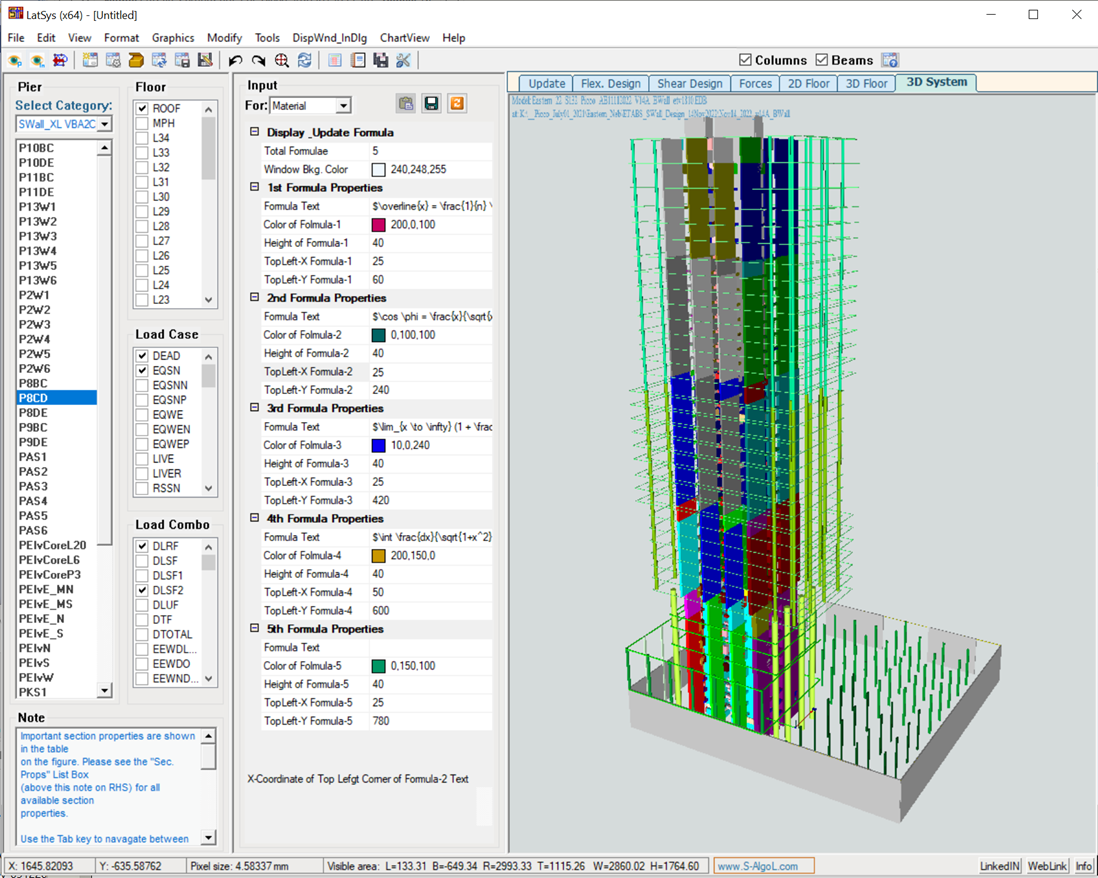Switch to the Shear Design tab

point(688,83)
